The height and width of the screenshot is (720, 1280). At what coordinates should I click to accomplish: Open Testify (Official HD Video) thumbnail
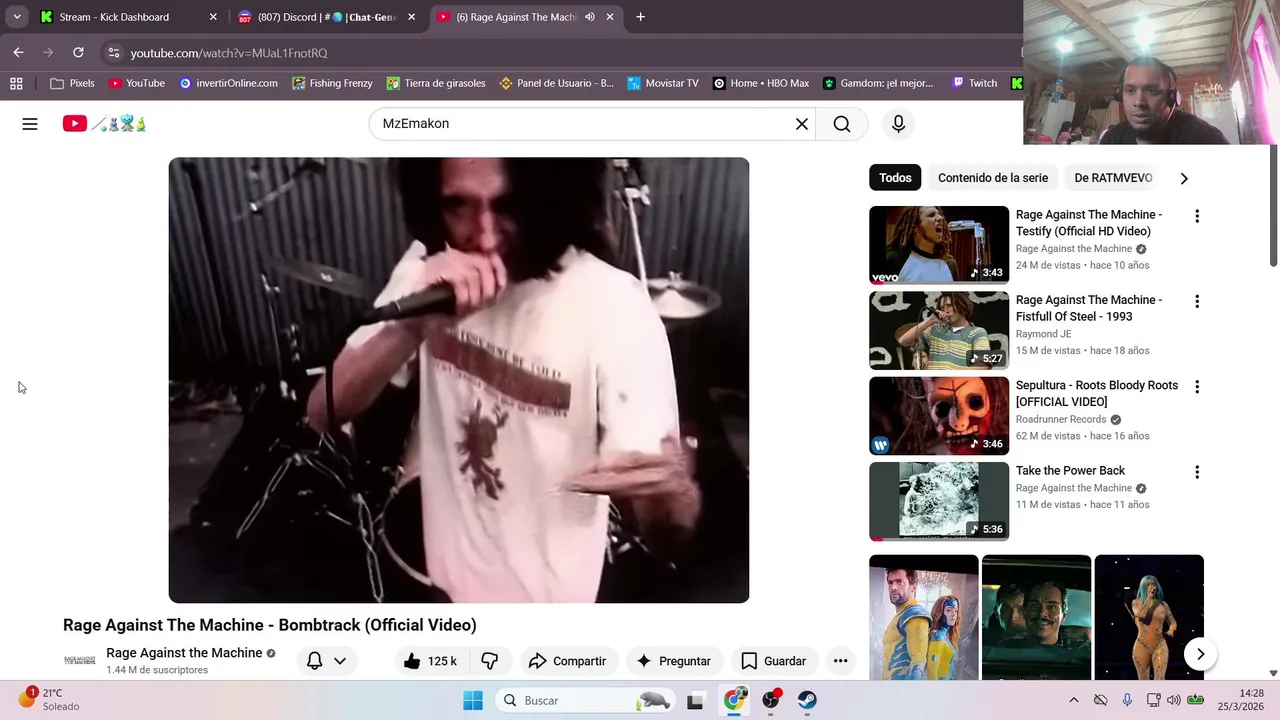coord(939,245)
